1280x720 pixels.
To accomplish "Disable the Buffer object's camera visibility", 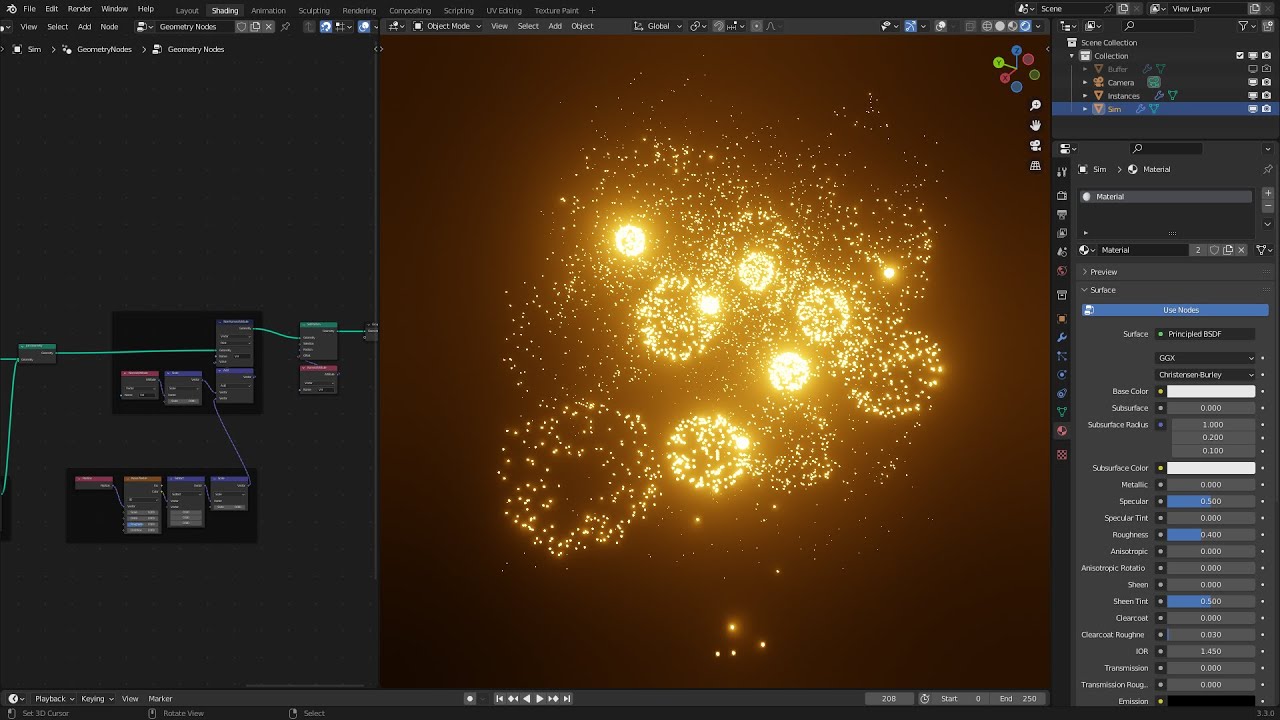I will 1266,68.
